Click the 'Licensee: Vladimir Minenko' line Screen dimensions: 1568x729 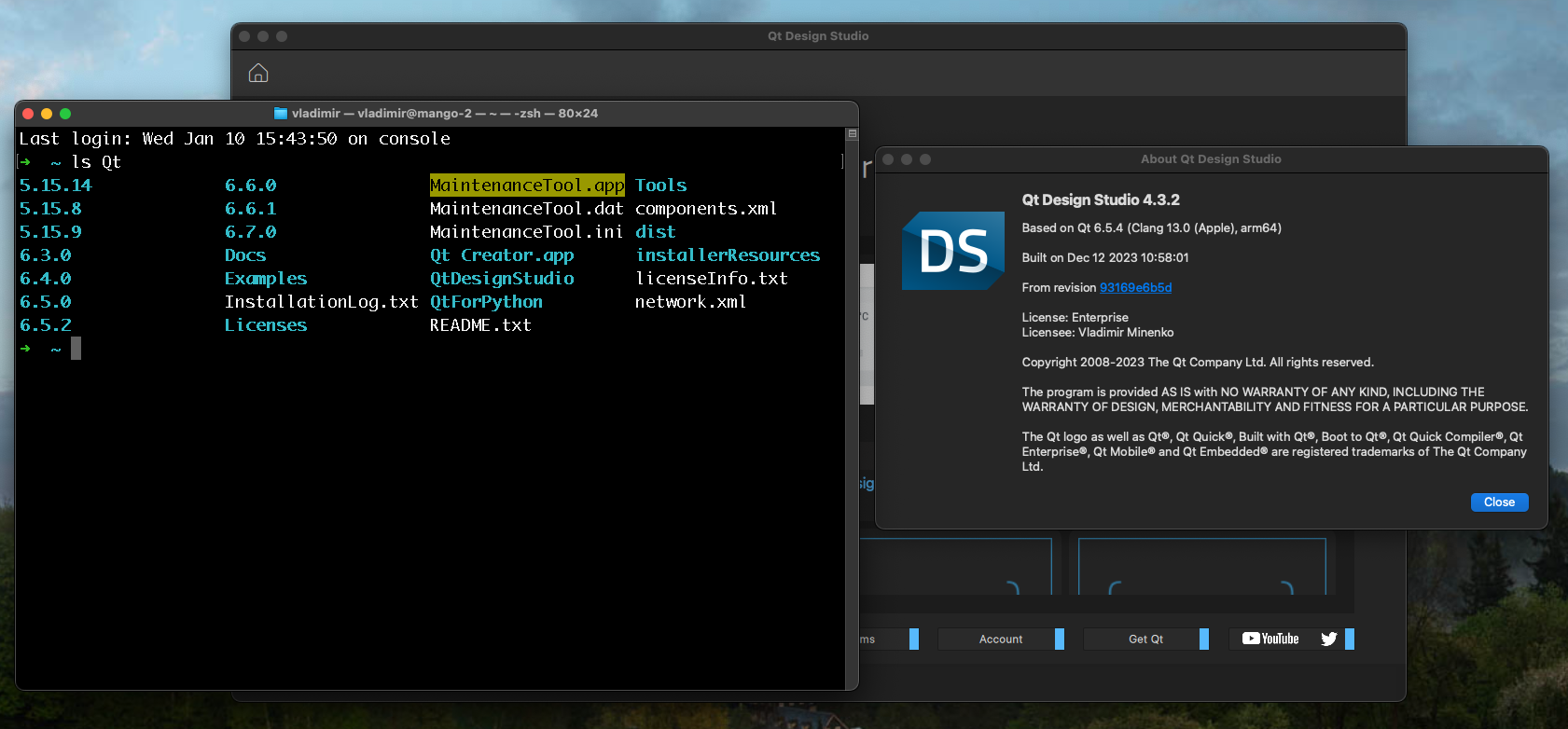point(1098,332)
